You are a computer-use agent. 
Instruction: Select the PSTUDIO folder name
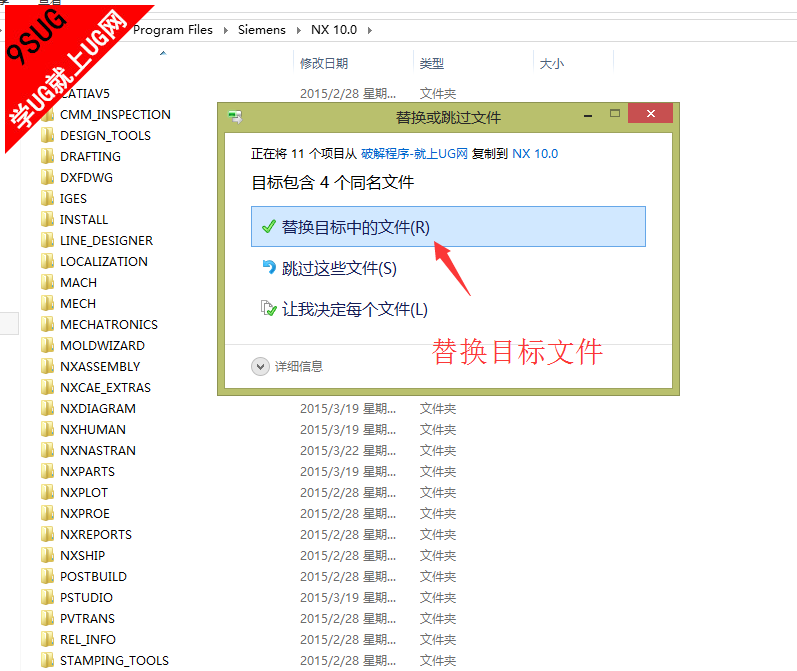pos(86,597)
